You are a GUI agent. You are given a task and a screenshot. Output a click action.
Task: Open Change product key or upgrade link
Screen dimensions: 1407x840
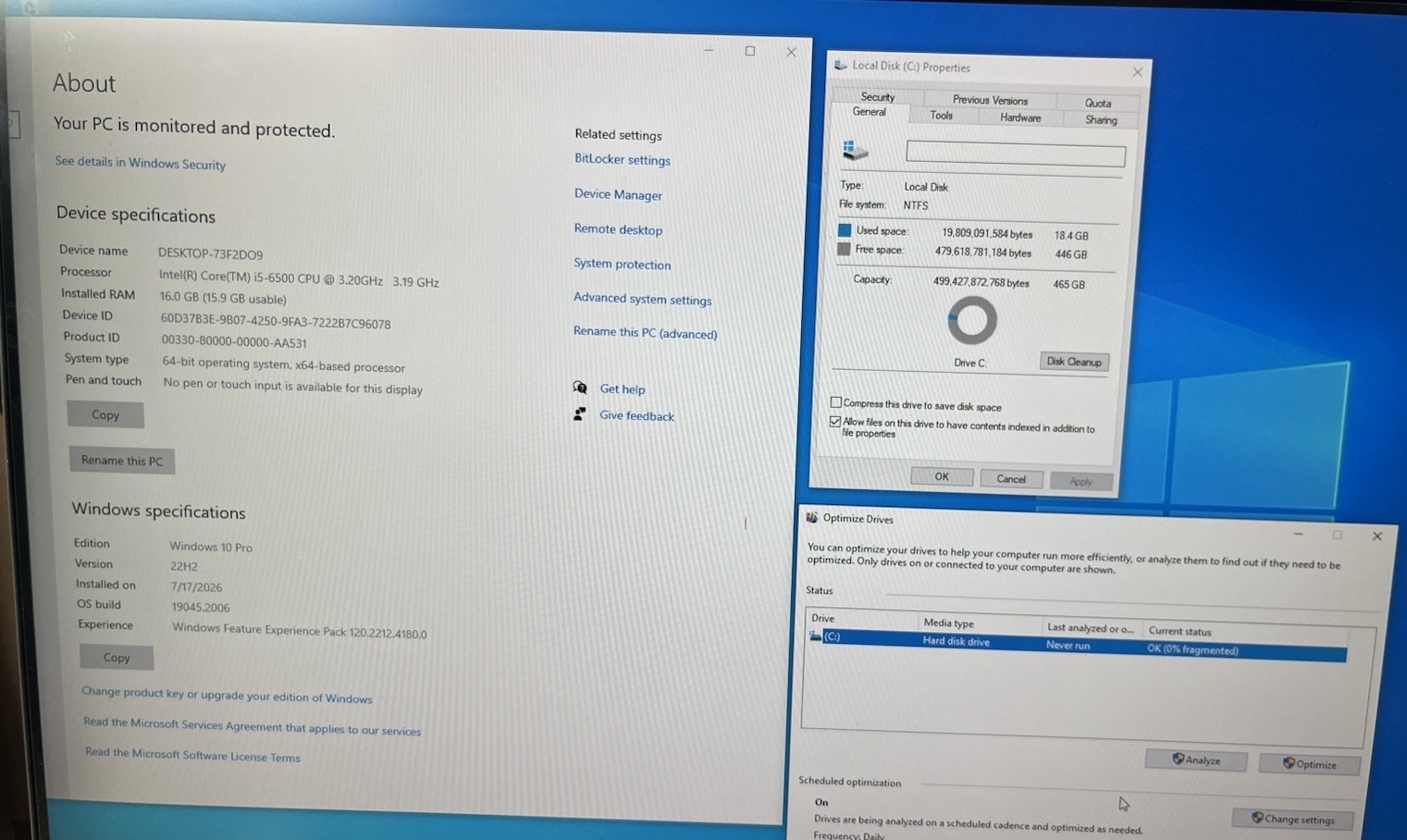[x=227, y=695]
